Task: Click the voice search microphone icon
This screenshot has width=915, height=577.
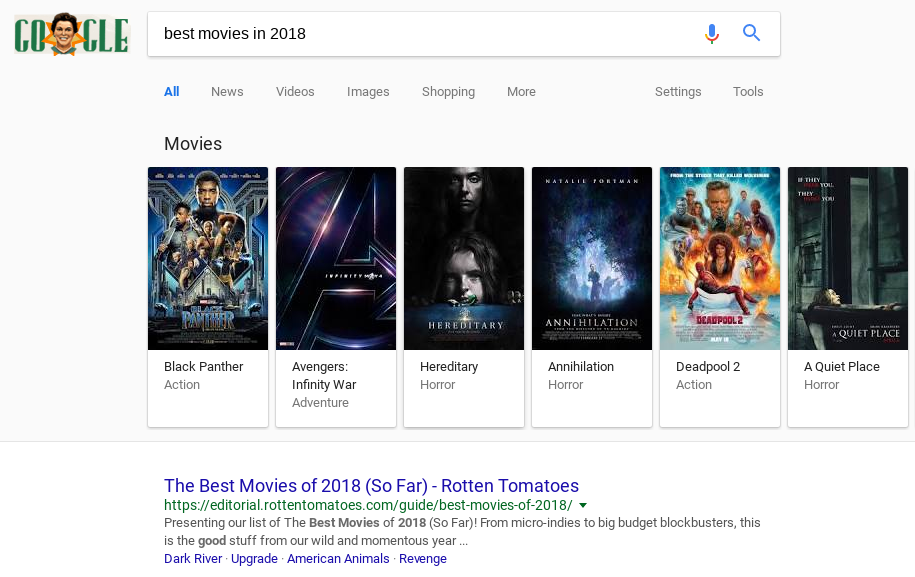Action: [711, 34]
